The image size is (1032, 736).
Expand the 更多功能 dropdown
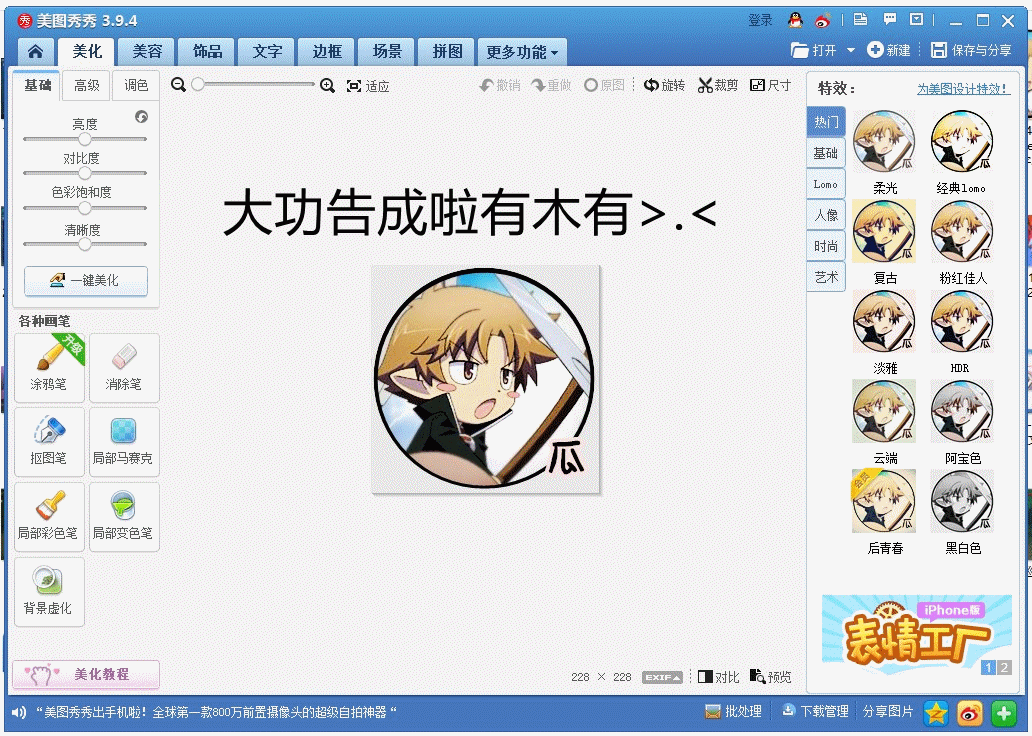pyautogui.click(x=523, y=52)
